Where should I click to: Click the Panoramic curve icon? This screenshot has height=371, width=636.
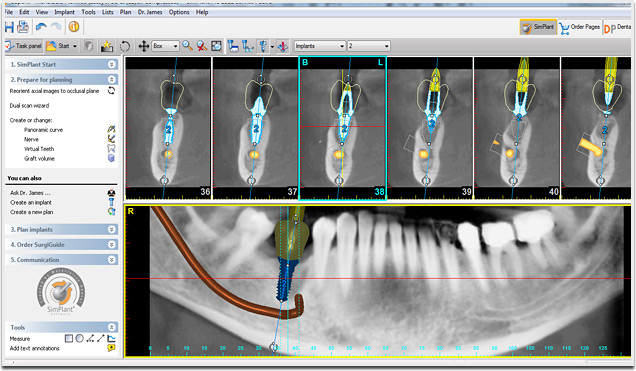coord(111,129)
